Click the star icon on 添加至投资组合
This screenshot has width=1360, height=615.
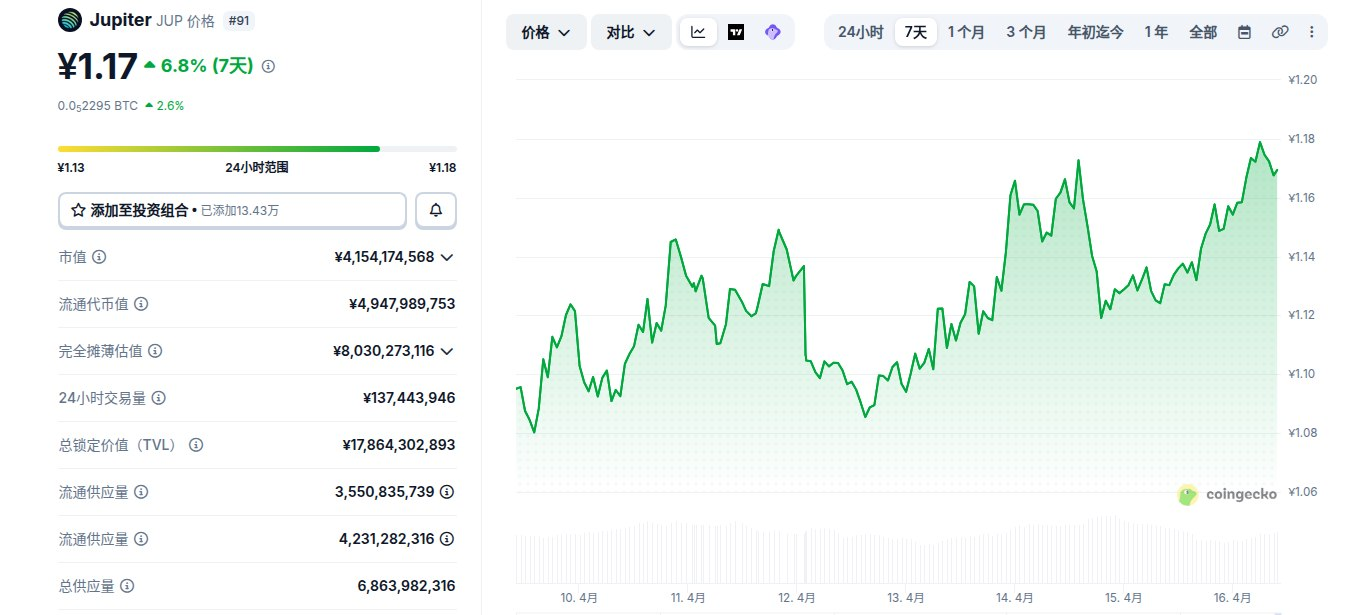click(x=78, y=210)
